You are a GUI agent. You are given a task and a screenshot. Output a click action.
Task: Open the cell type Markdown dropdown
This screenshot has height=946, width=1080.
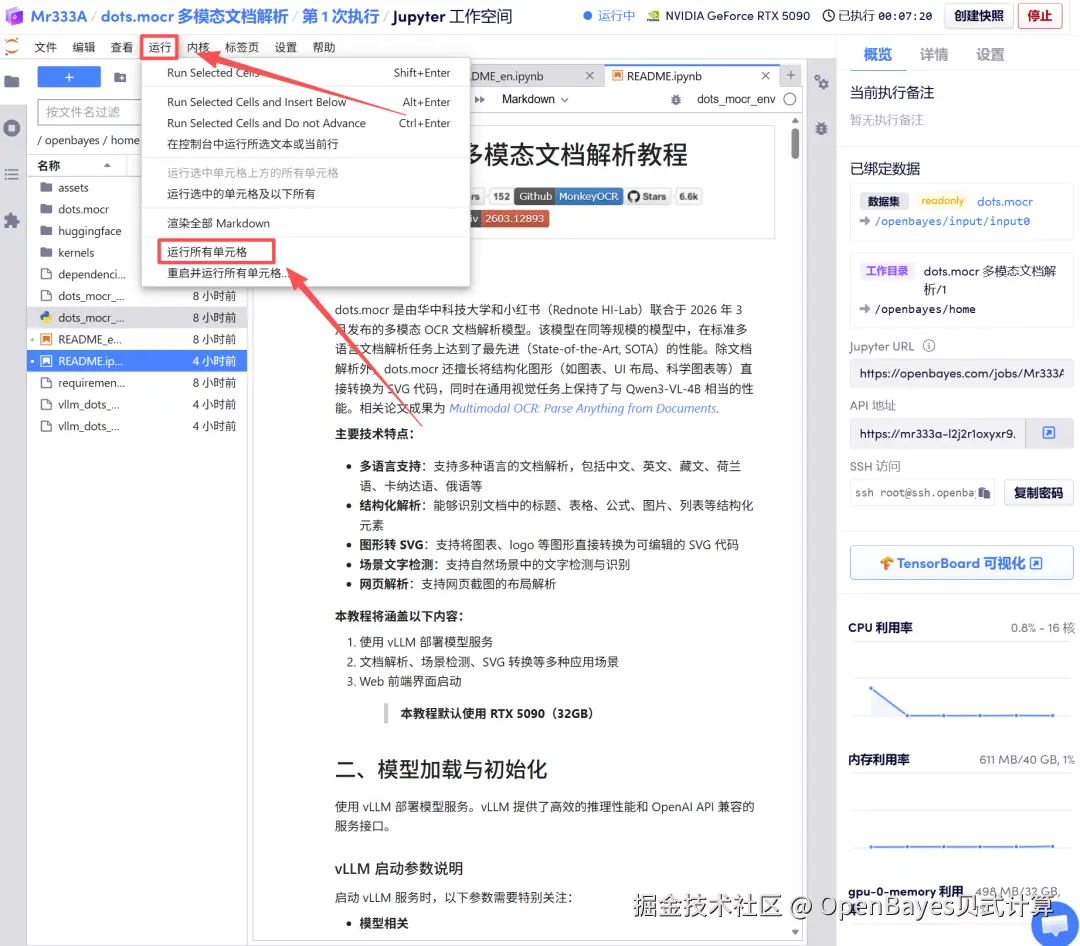point(534,99)
